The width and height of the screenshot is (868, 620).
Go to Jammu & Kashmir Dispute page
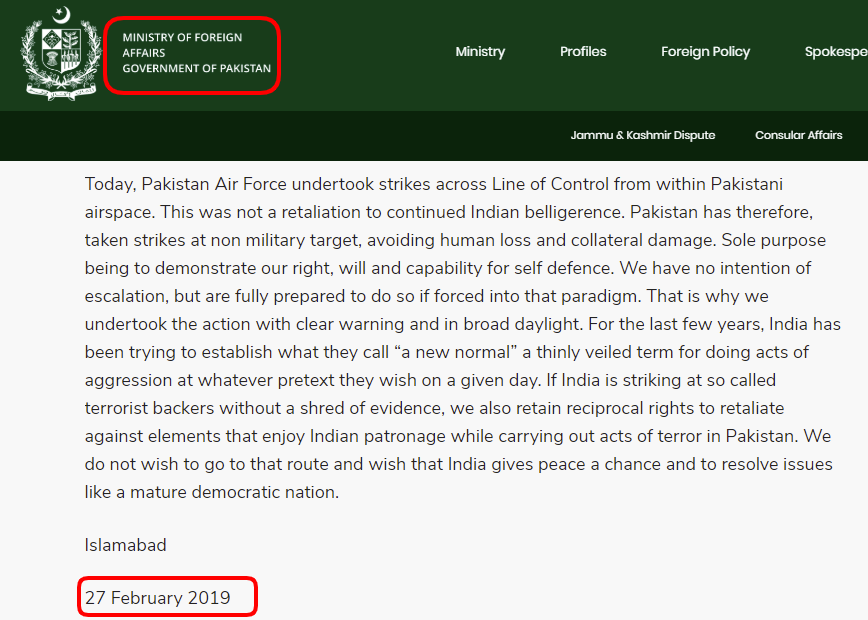643,135
